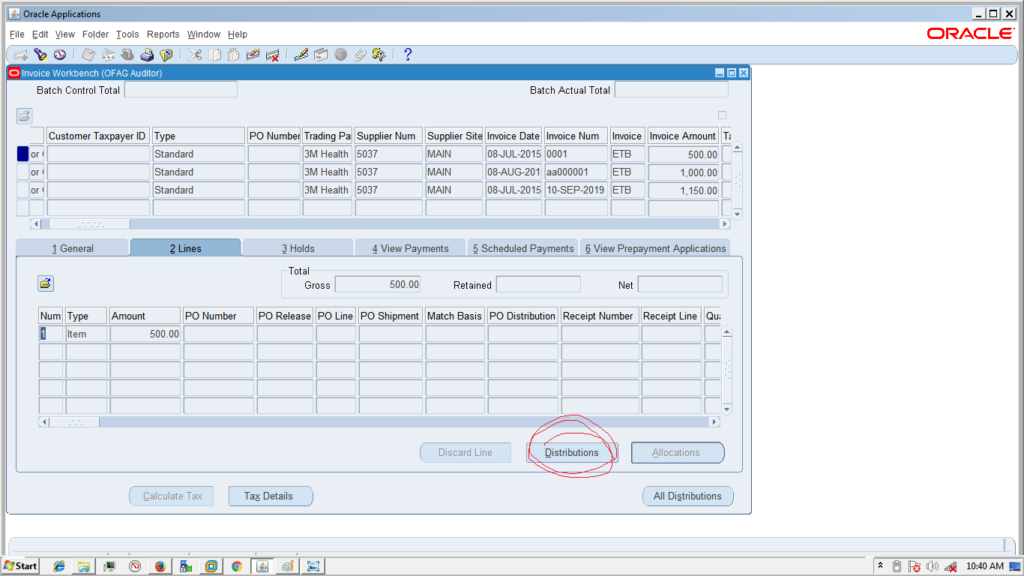Viewport: 1024px width, 576px height.
Task: Select invoice amount 1,150.00 cell
Action: (683, 190)
